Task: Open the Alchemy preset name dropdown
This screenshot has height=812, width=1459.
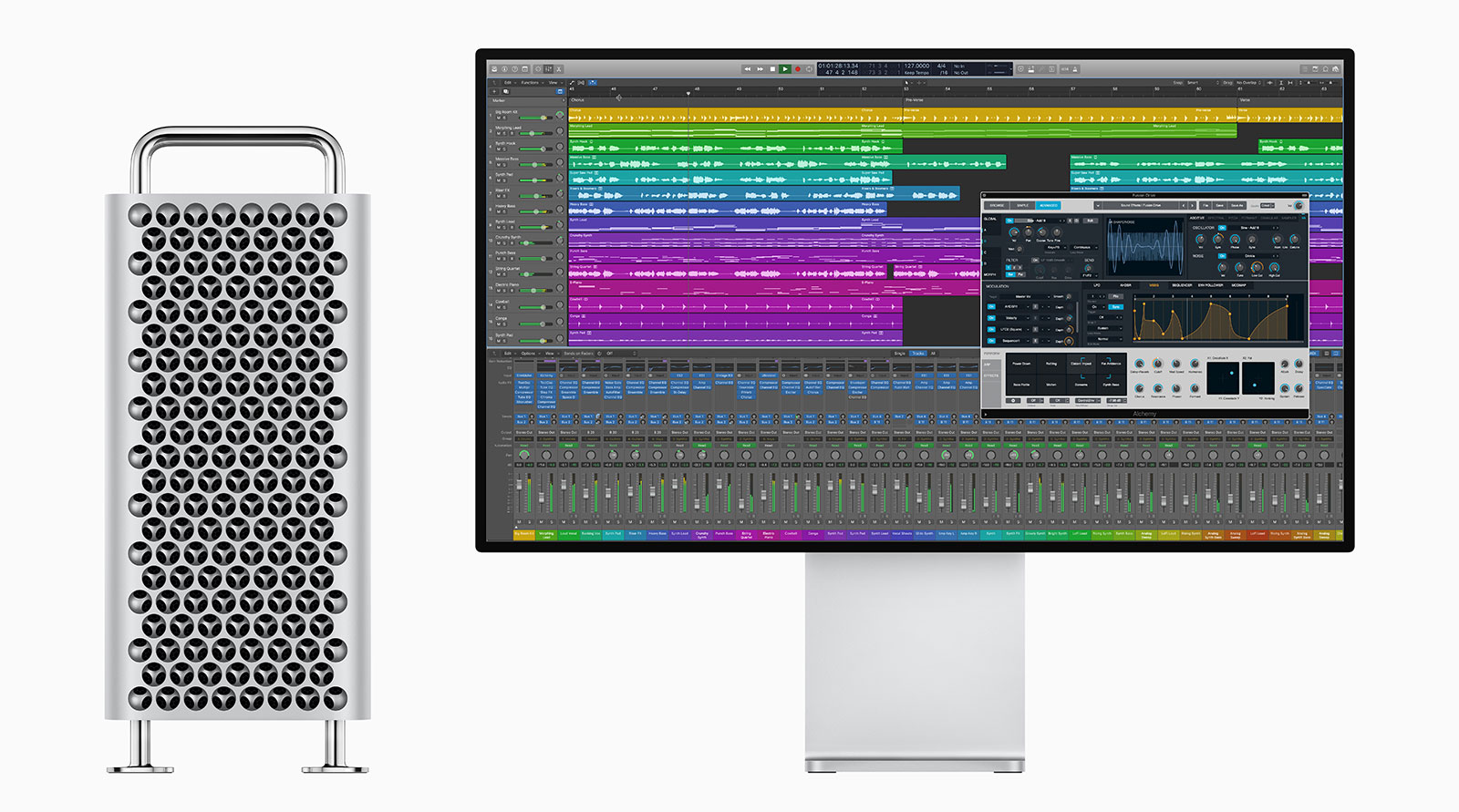Action: pyautogui.click(x=1140, y=206)
